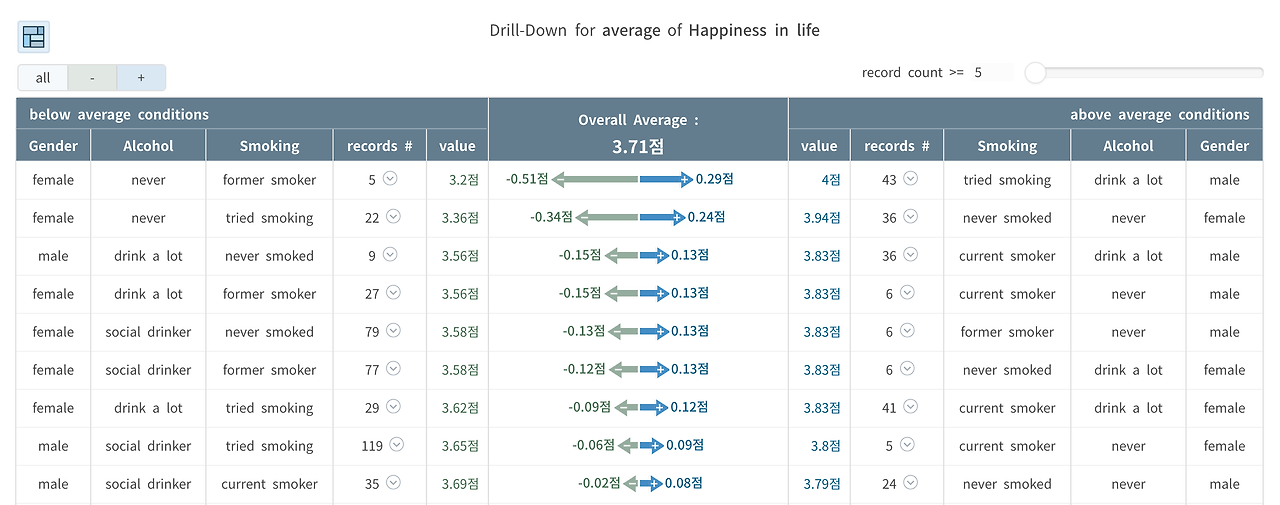Click the plus expand button
Viewport: 1280px width, 505px height.
(x=141, y=78)
